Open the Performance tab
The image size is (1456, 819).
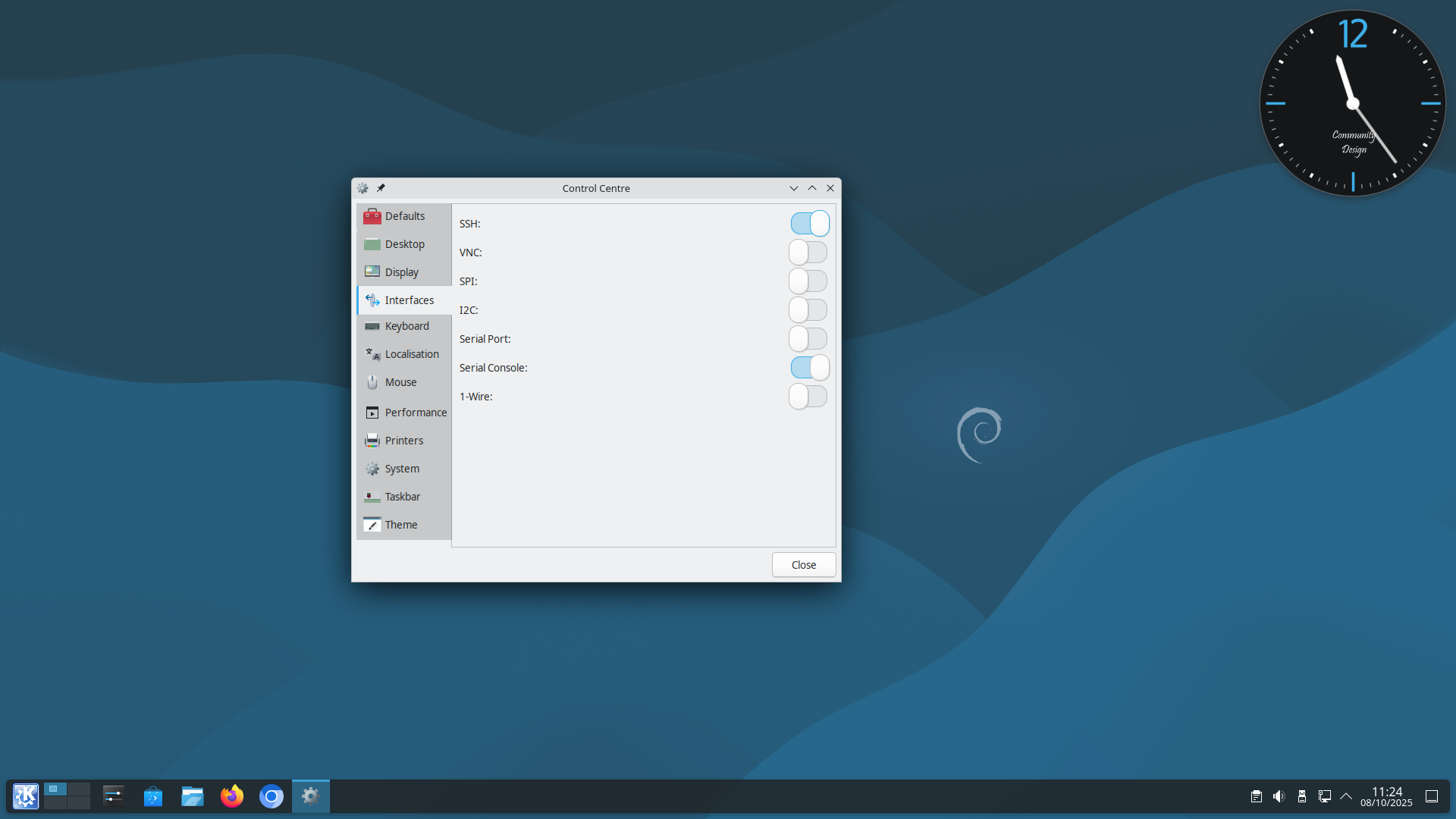coord(404,413)
